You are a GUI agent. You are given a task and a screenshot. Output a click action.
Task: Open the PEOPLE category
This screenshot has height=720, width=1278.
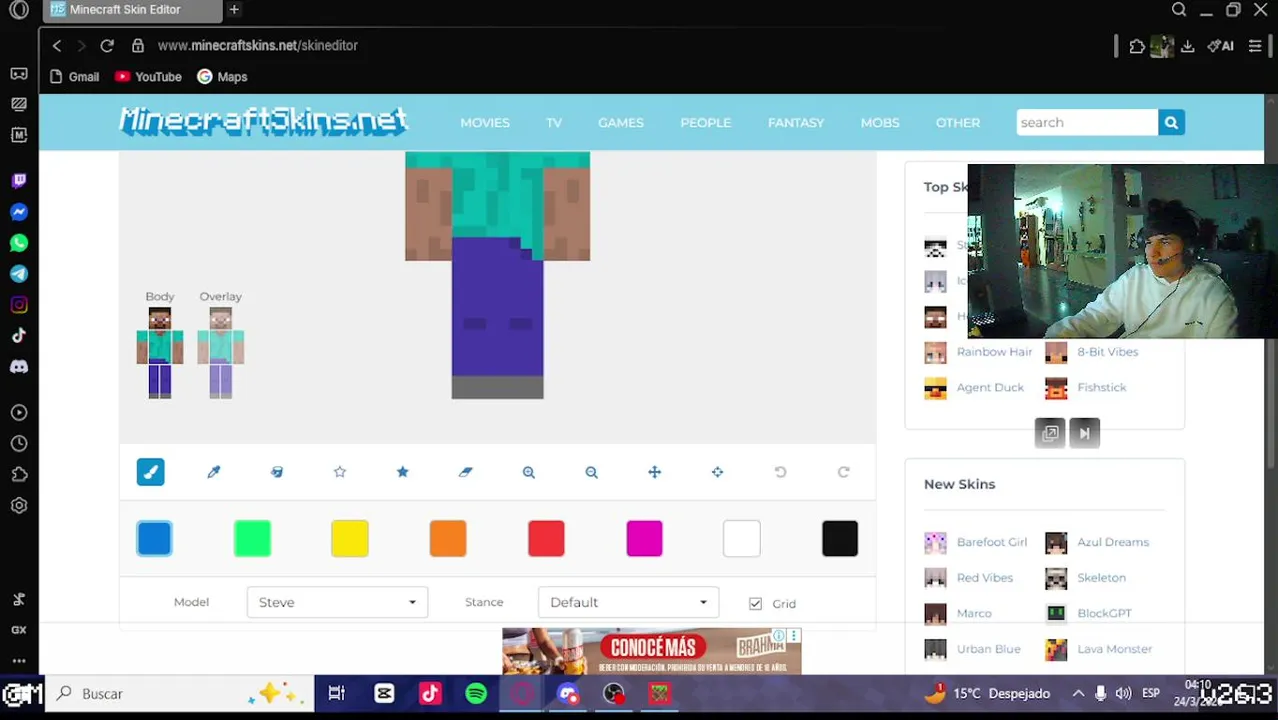click(x=706, y=122)
